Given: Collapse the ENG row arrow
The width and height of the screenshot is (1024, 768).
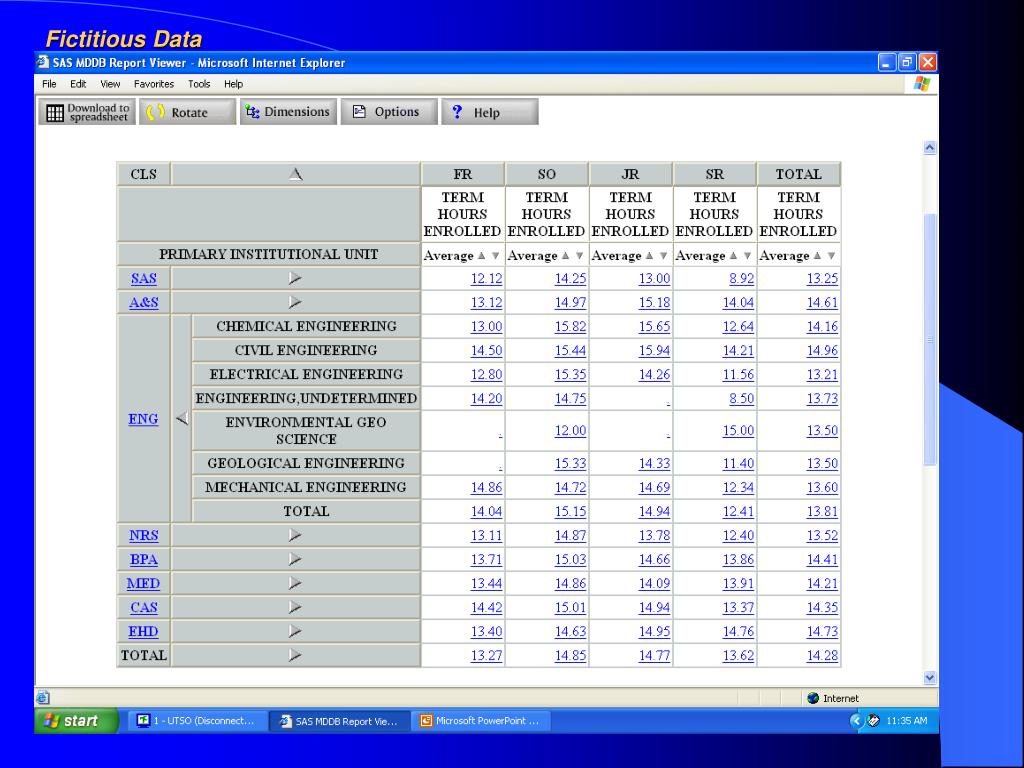Looking at the screenshot, I should [182, 419].
